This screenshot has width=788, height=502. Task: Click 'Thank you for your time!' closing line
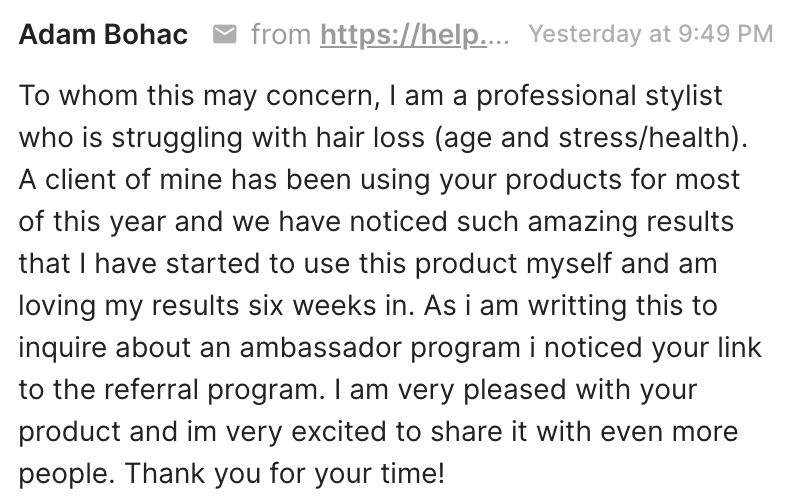(x=284, y=473)
